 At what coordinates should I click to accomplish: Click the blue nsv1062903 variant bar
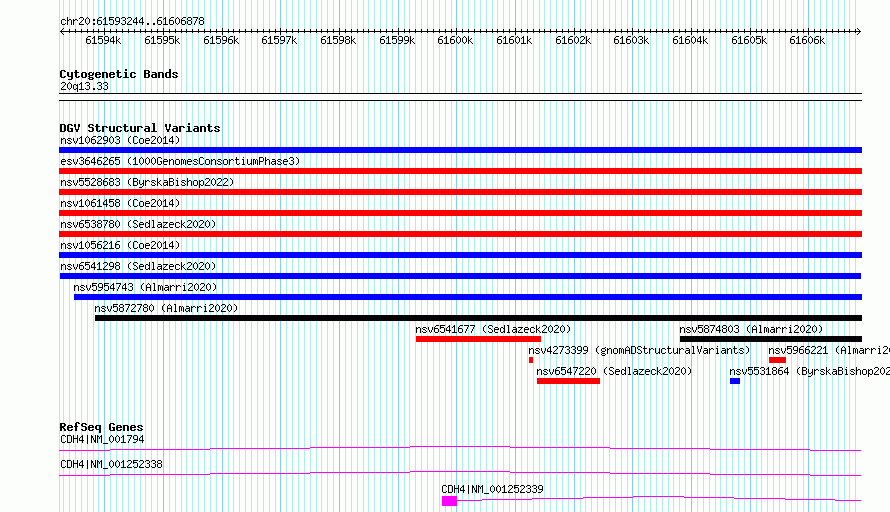point(460,150)
